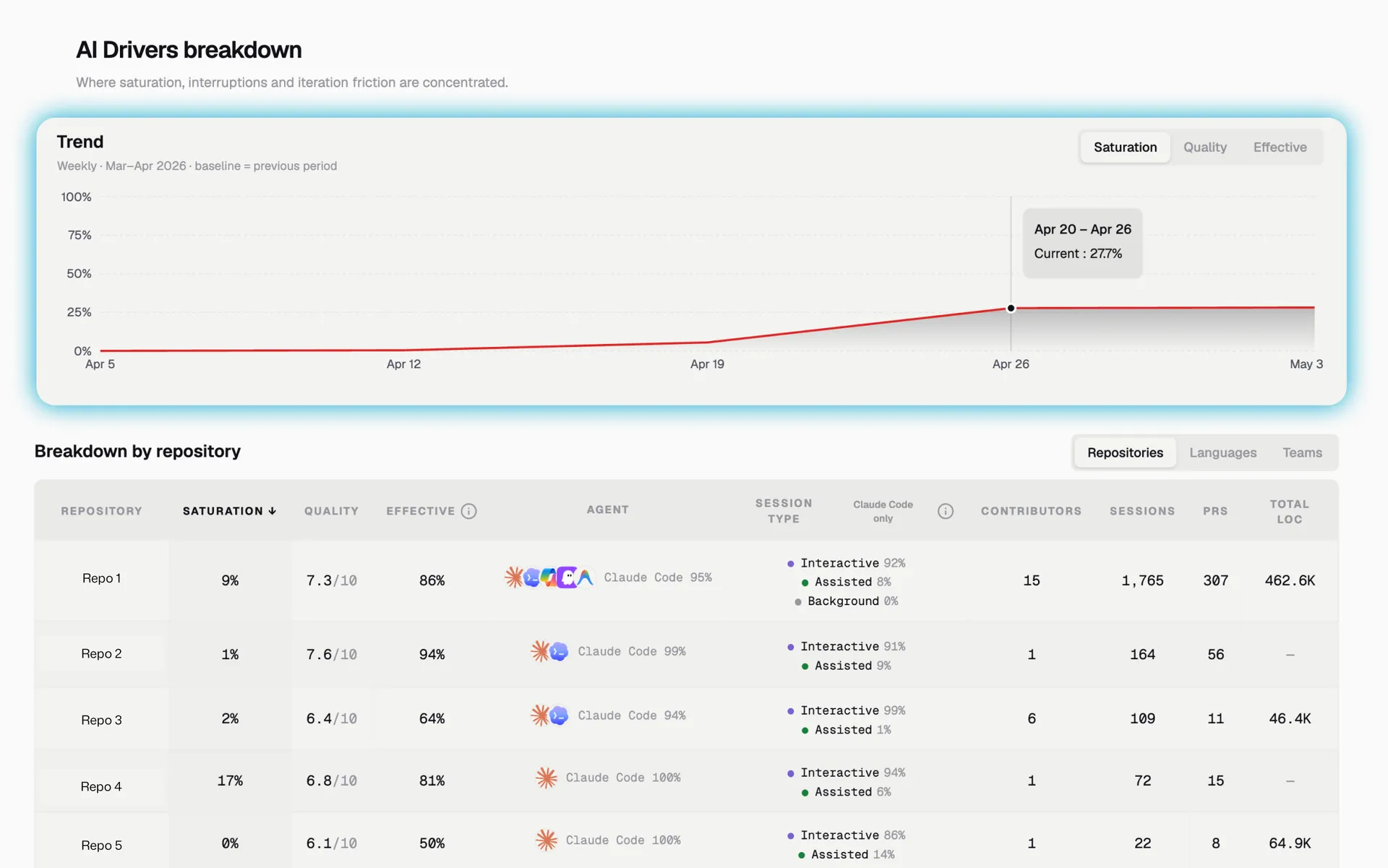The width and height of the screenshot is (1388, 868).
Task: Click the Session Type column header
Action: click(x=784, y=511)
